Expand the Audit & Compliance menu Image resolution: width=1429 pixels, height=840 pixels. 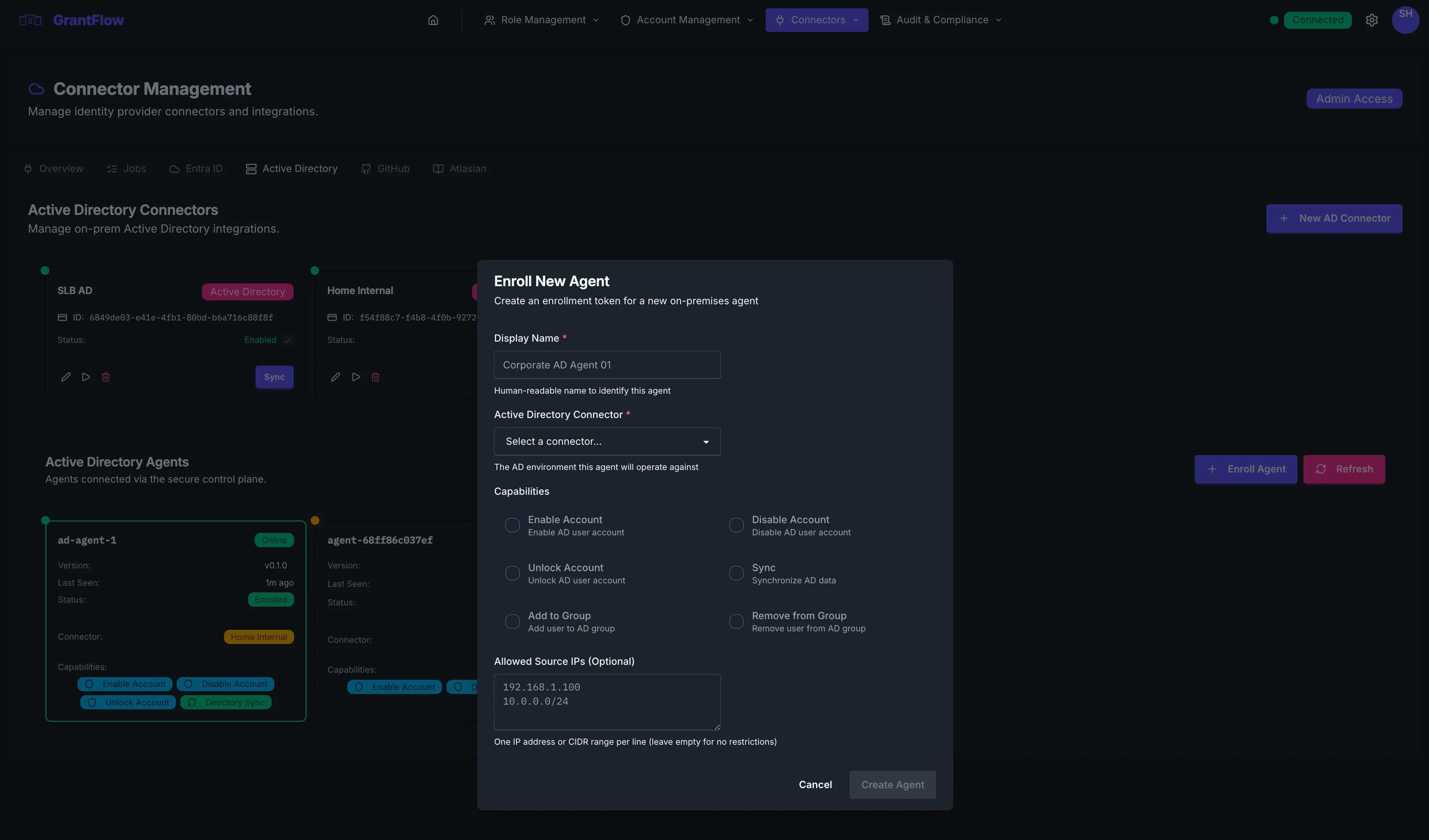[x=940, y=20]
